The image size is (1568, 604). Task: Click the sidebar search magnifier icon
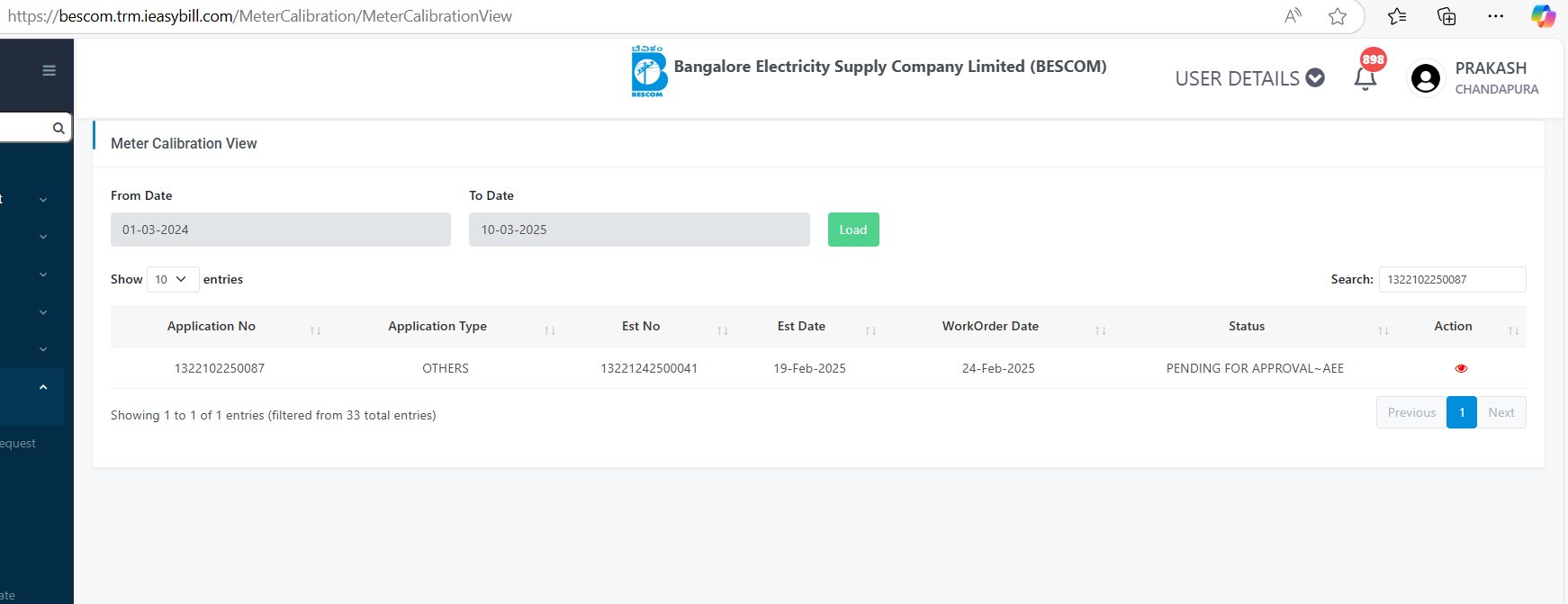pos(59,128)
